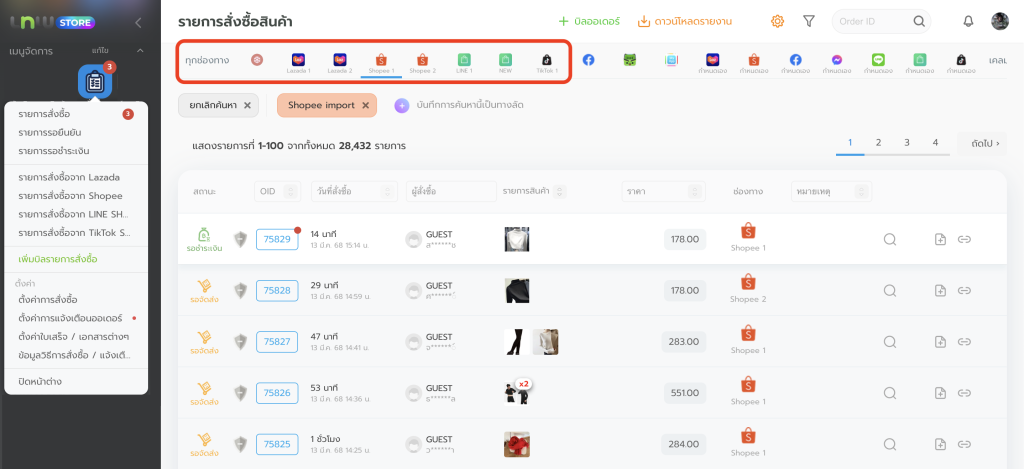Open the notifications bell
The width and height of the screenshot is (1024, 469).
click(x=968, y=21)
